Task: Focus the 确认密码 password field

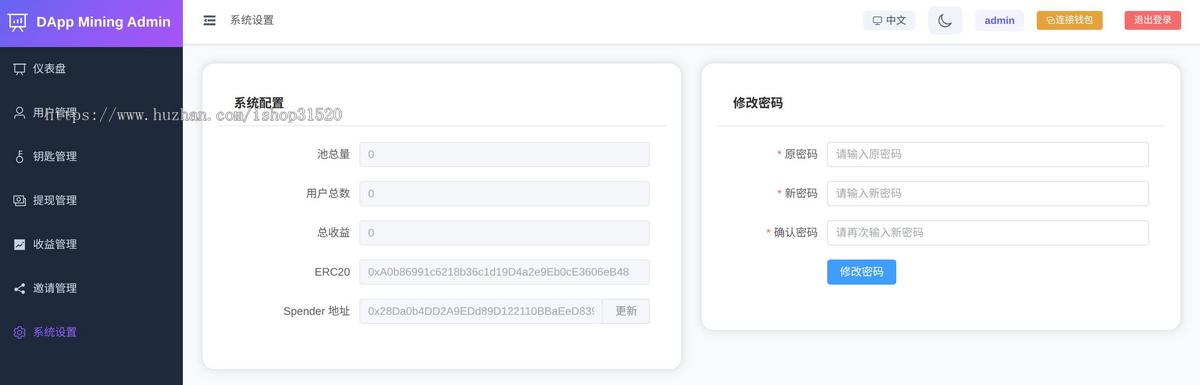Action: (x=987, y=232)
